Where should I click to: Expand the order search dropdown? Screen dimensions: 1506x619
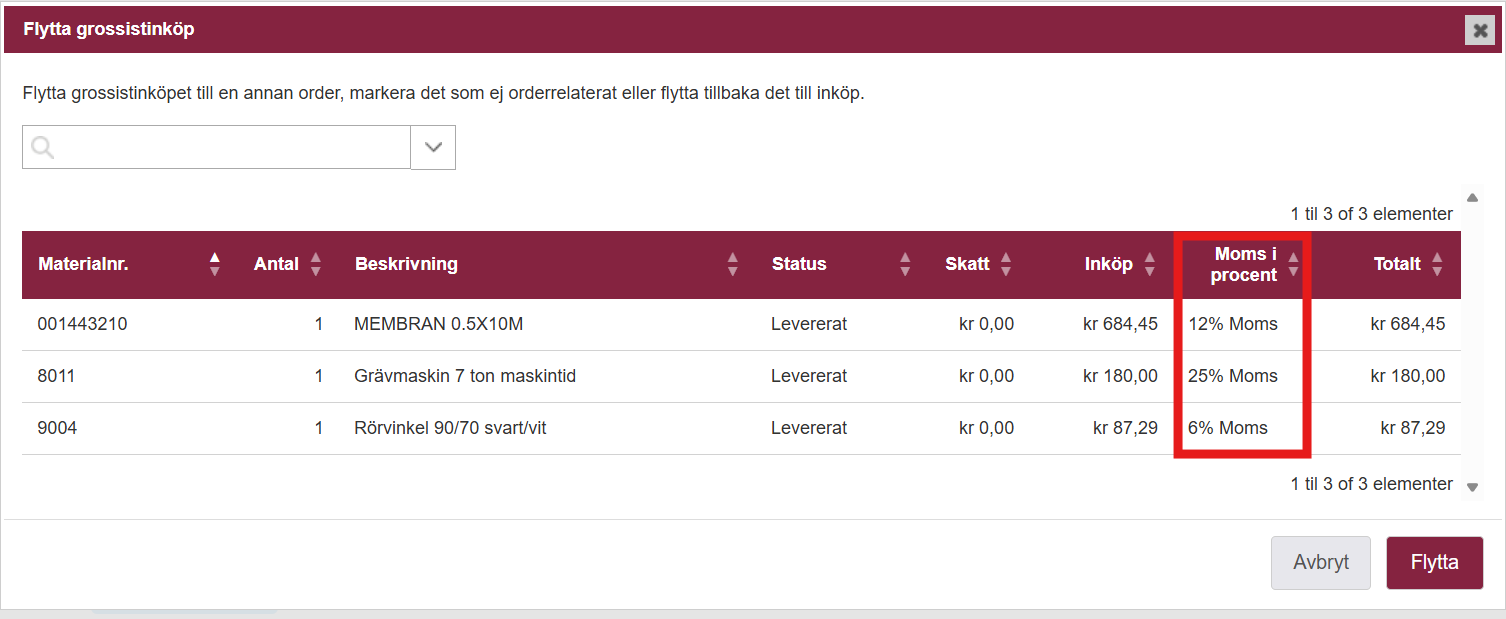(x=433, y=147)
